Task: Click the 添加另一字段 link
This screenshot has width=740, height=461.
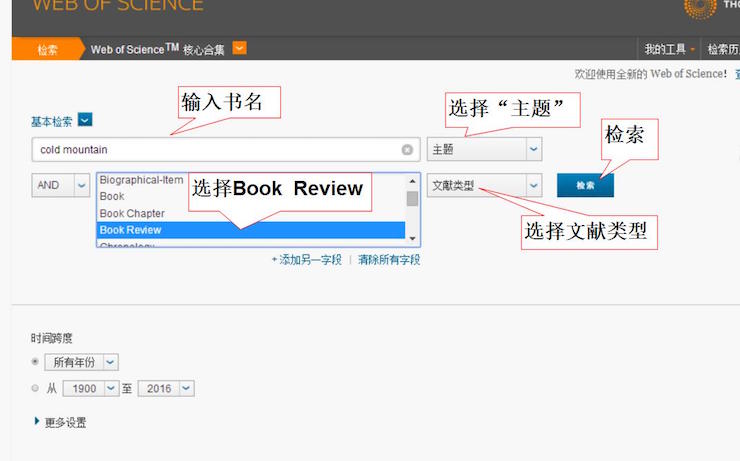Action: tap(307, 260)
